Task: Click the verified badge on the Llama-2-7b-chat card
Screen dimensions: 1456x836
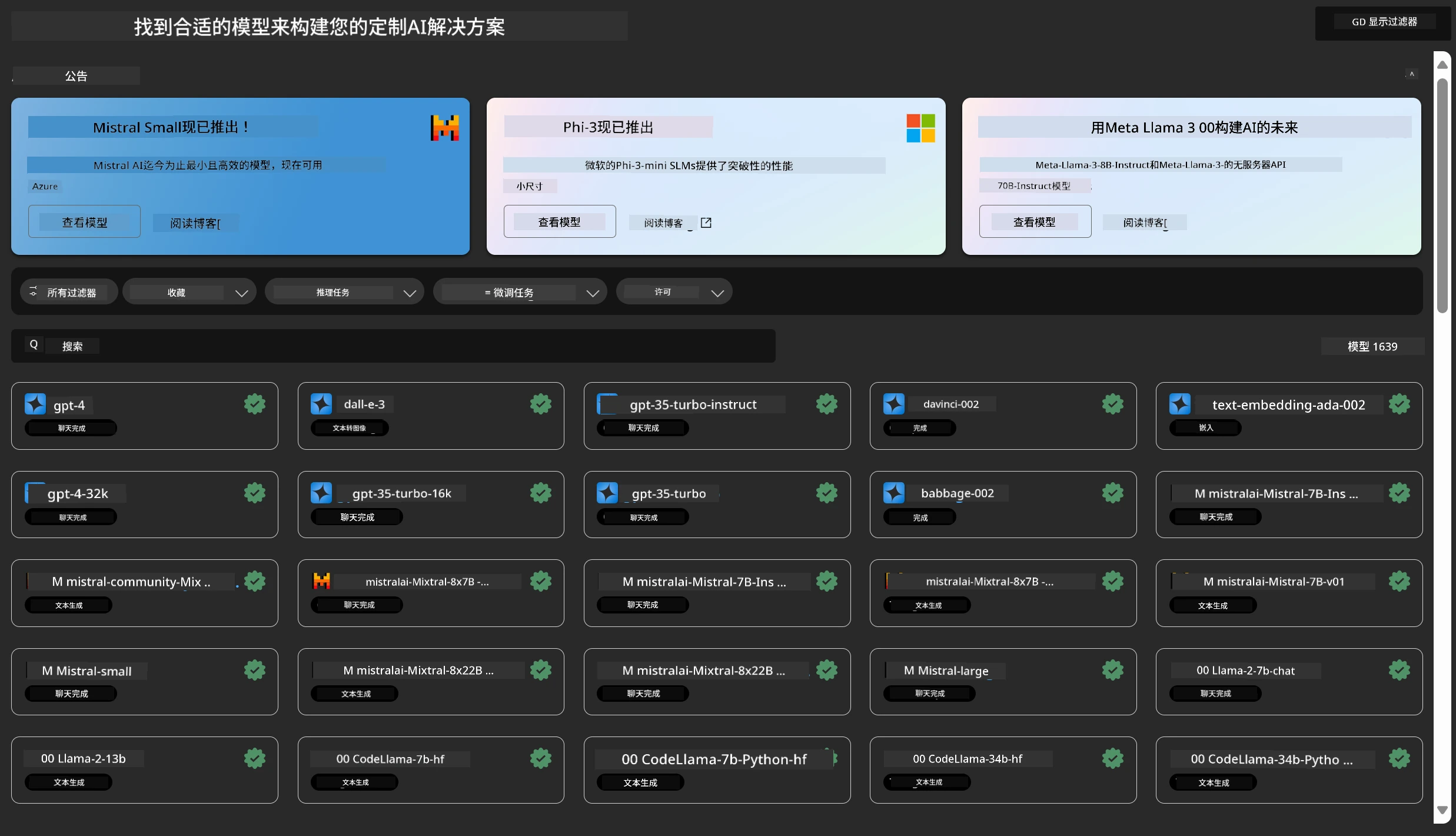Action: pos(1400,670)
